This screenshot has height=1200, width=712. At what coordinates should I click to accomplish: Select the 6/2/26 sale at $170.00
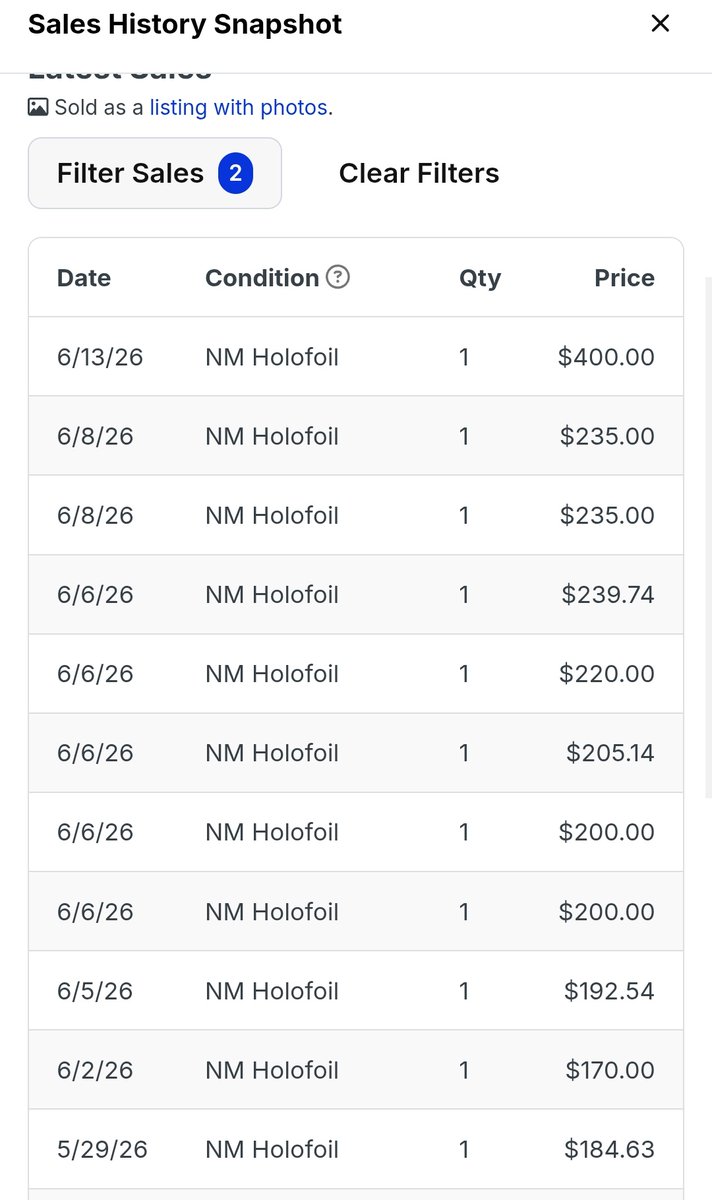click(356, 1070)
